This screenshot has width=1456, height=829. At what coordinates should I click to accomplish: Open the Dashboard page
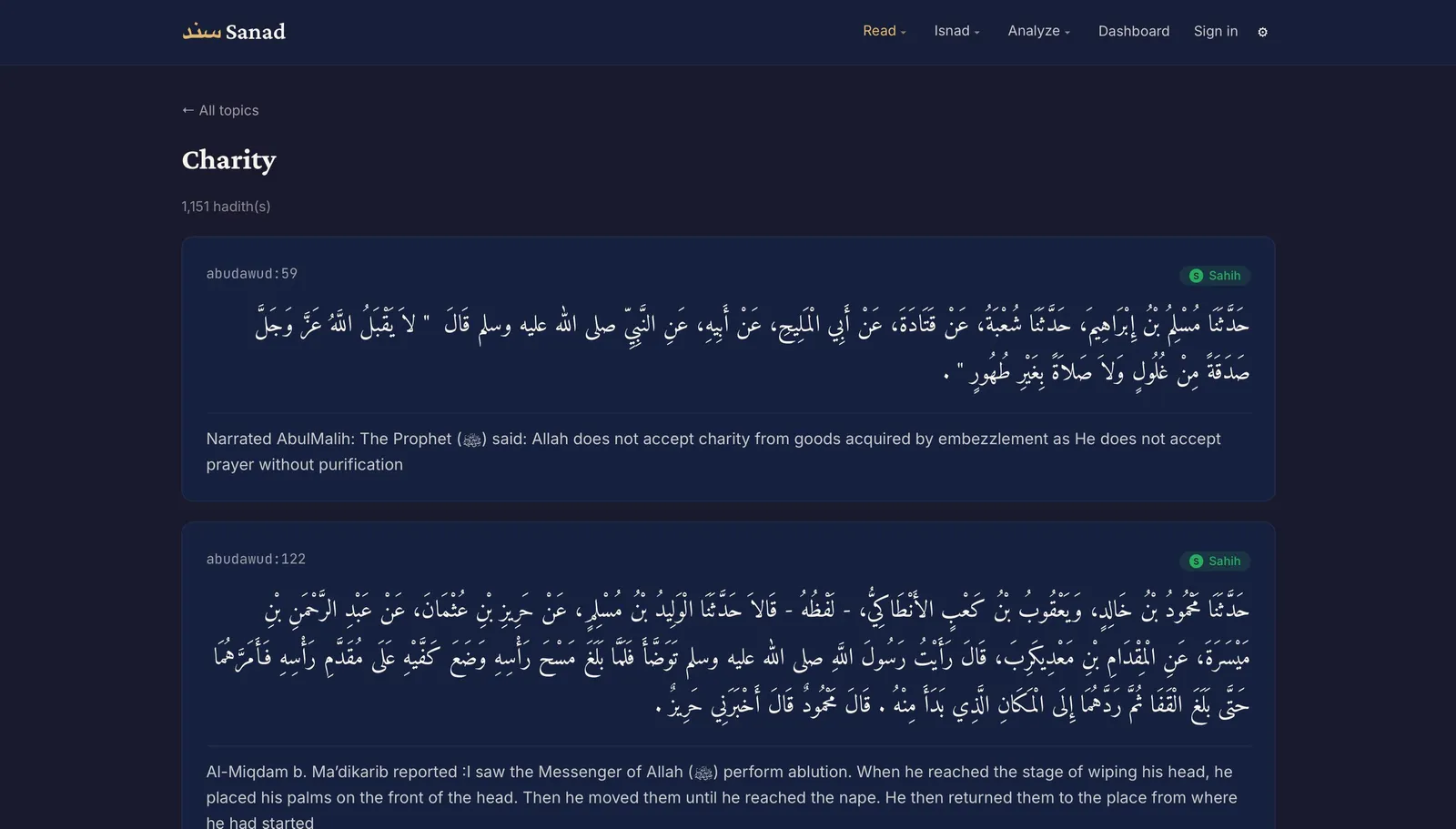pyautogui.click(x=1134, y=31)
